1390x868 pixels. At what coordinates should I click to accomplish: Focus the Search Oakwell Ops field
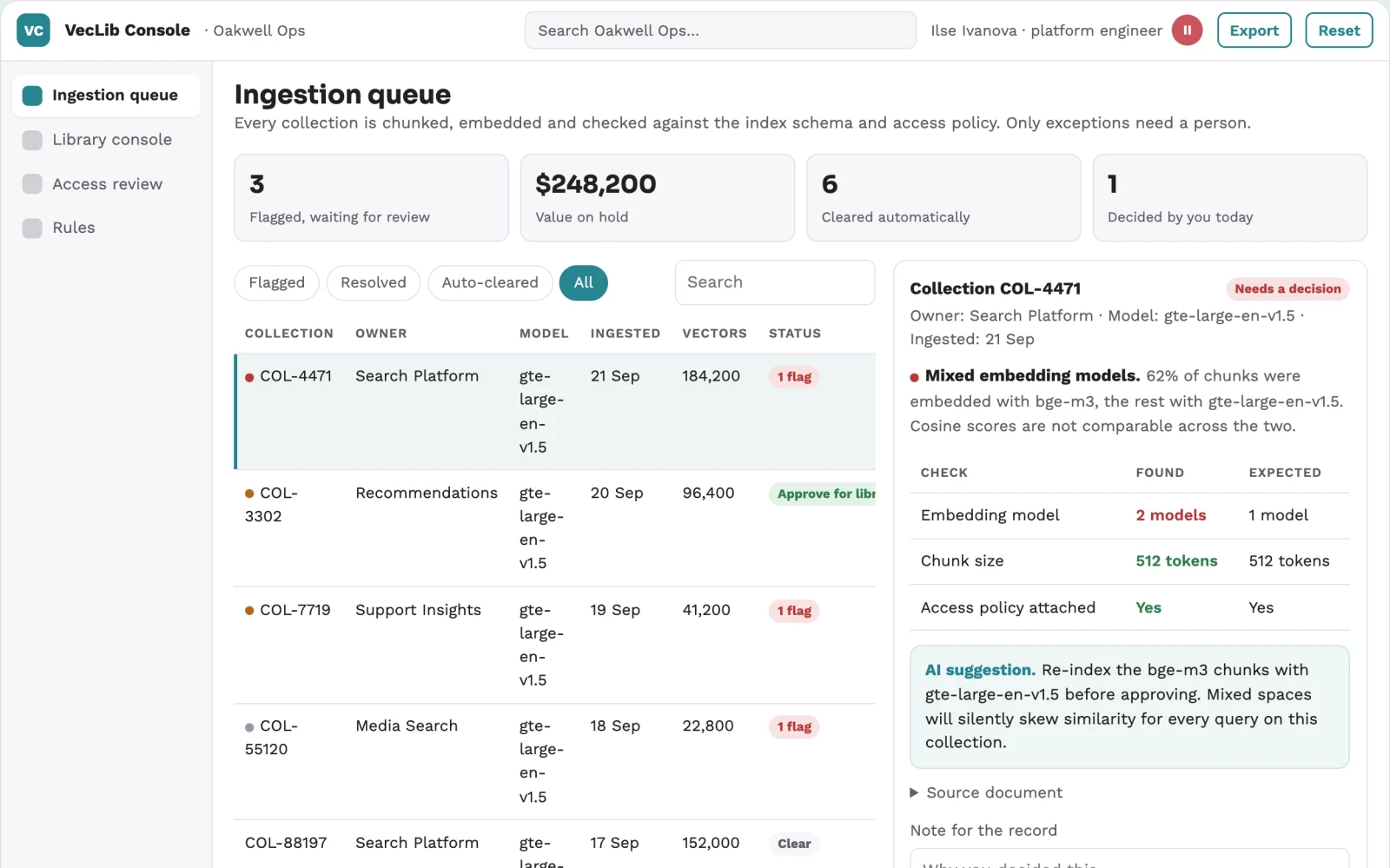(x=720, y=30)
